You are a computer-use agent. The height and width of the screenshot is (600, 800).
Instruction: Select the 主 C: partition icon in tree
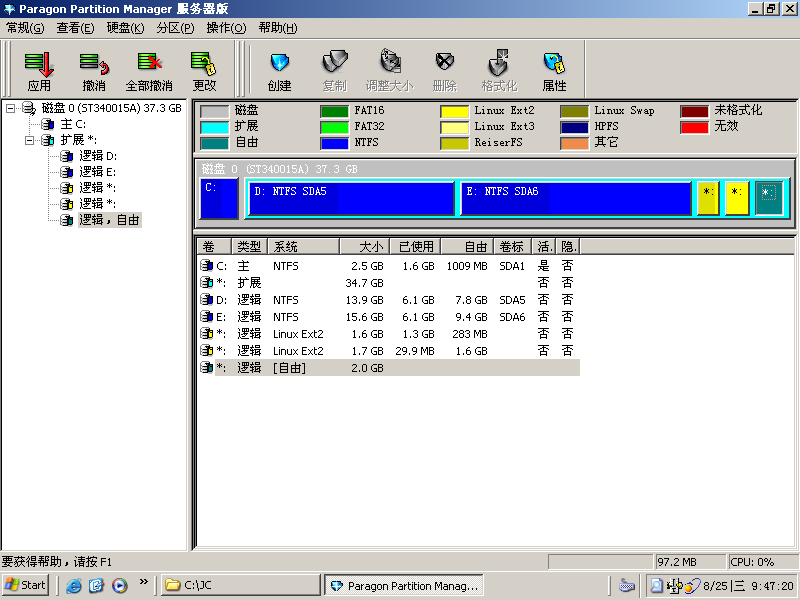click(48, 124)
